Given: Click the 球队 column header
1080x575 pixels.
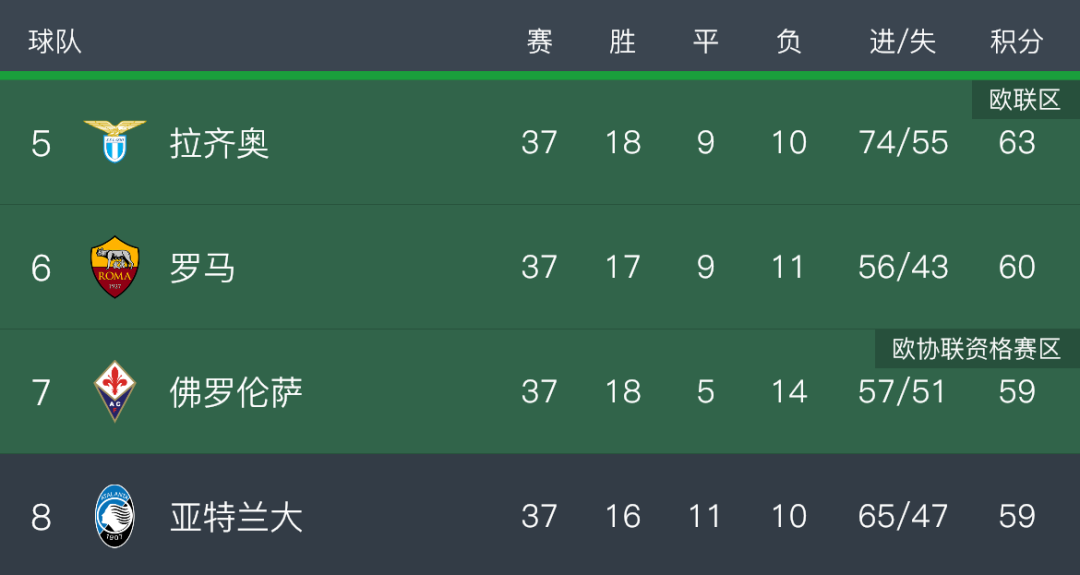Looking at the screenshot, I should tap(55, 42).
